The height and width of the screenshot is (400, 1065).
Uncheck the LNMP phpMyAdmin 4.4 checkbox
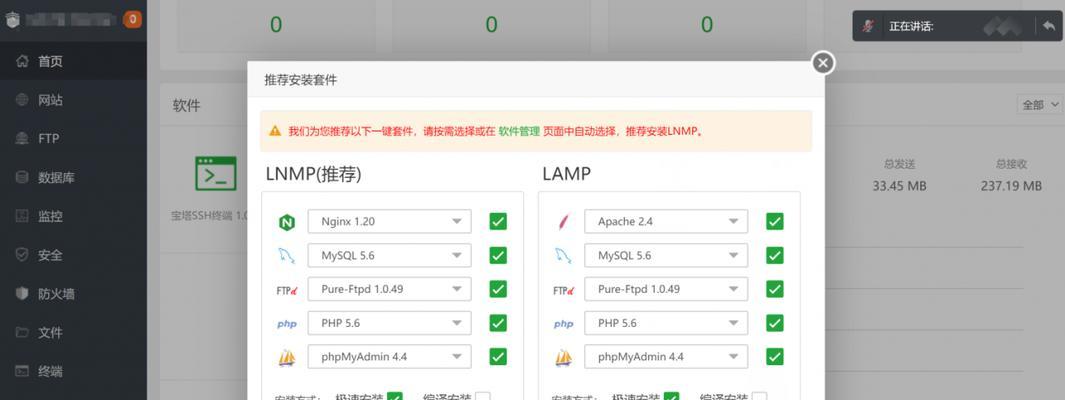(x=498, y=357)
